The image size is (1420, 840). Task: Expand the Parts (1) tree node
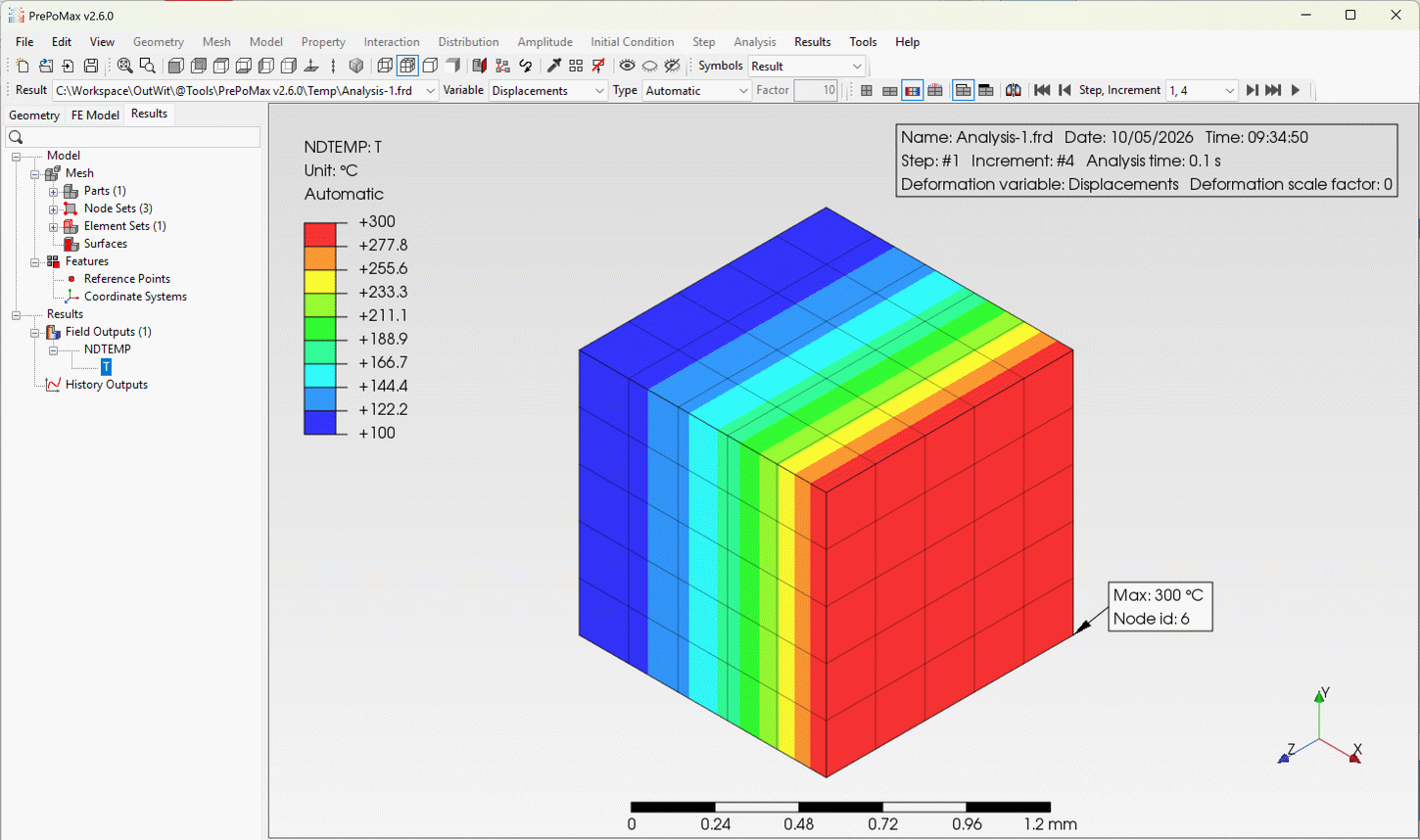click(x=54, y=191)
